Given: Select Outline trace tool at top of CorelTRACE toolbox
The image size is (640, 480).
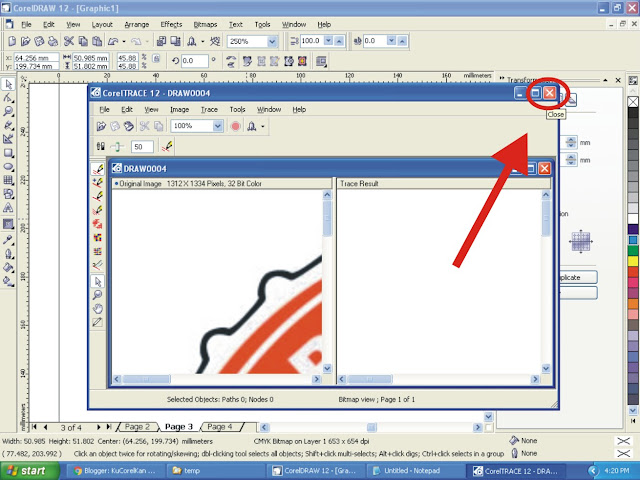Looking at the screenshot, I should coord(98,169).
